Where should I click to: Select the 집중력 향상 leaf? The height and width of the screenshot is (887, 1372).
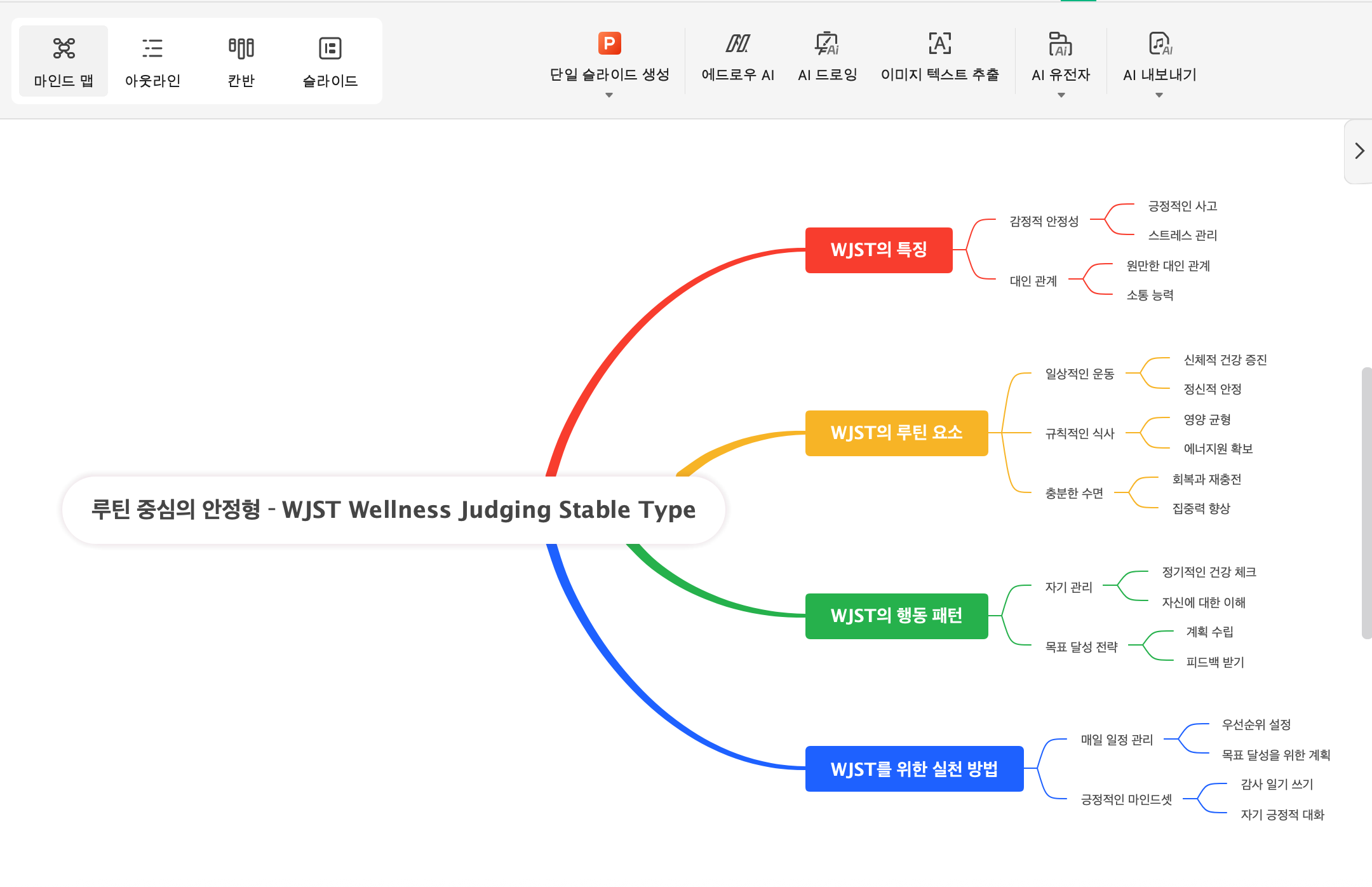click(x=1201, y=508)
